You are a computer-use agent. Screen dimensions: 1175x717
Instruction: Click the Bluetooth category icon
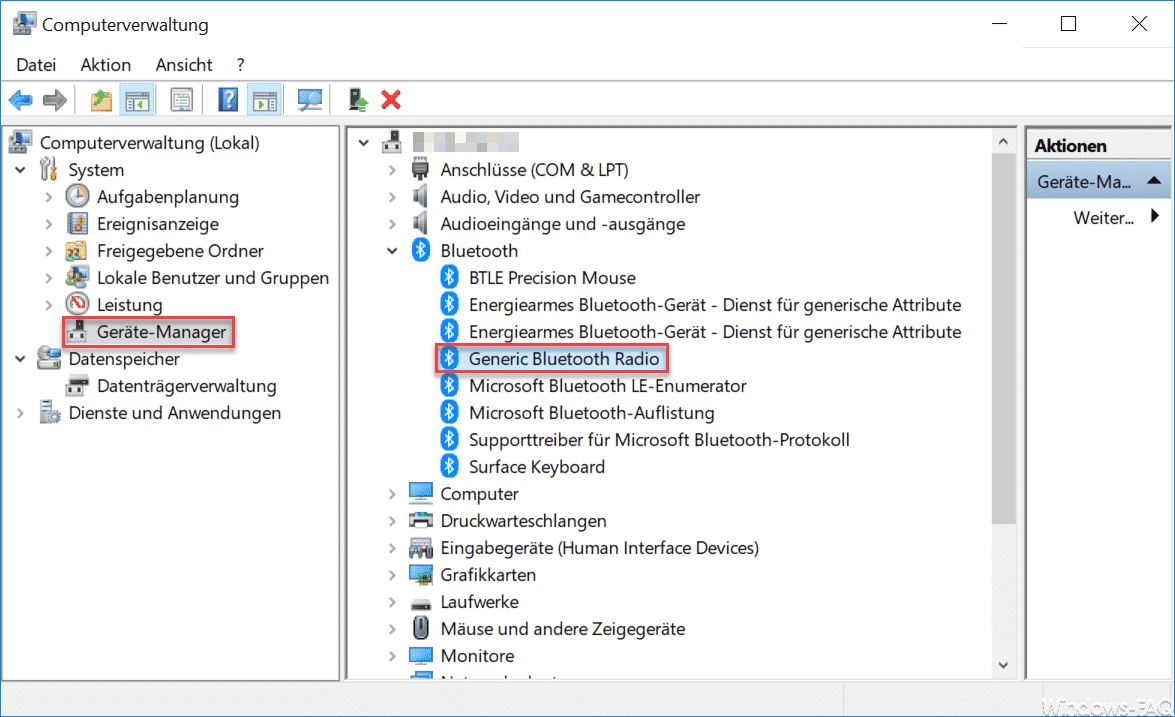click(x=420, y=250)
